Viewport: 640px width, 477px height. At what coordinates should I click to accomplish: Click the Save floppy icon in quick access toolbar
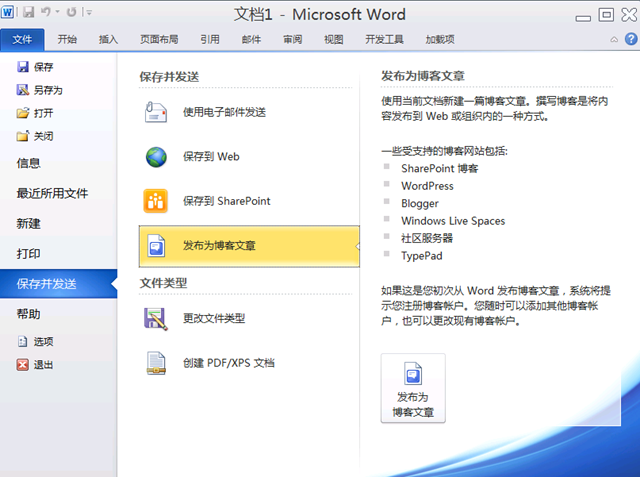tap(29, 12)
